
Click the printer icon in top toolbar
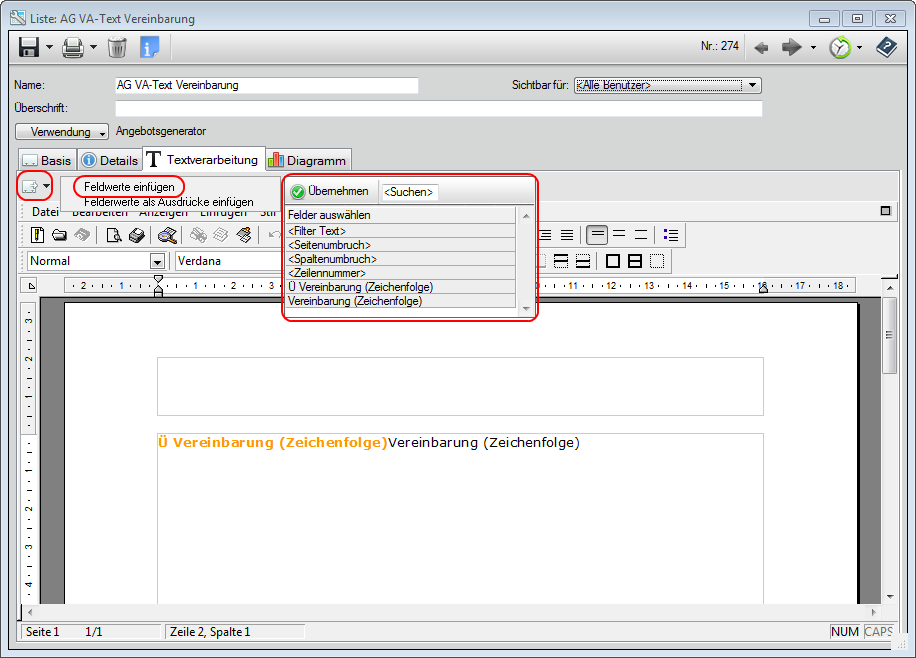click(x=73, y=47)
